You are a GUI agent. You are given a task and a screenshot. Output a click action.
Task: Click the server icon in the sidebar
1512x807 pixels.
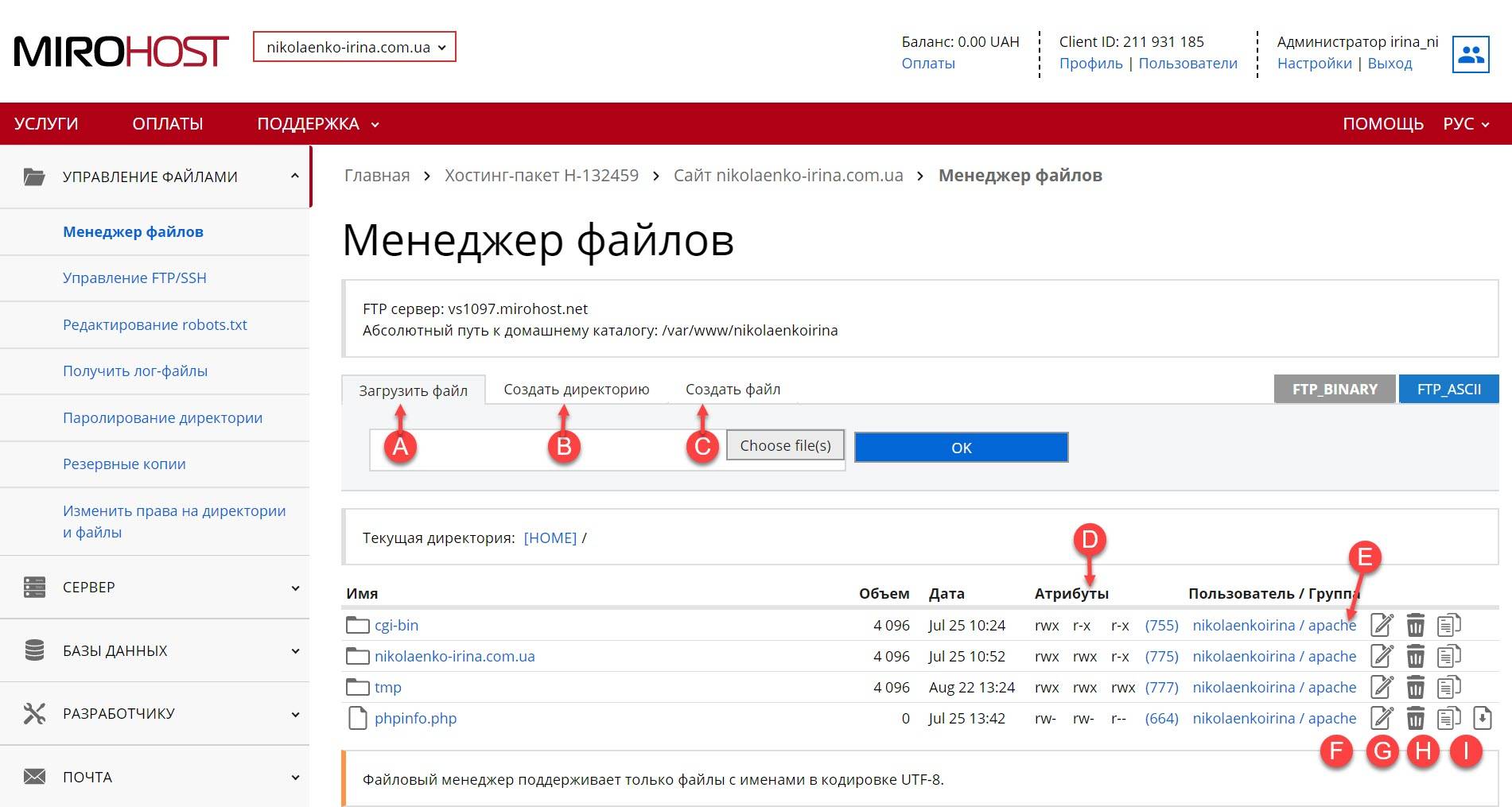(34, 587)
